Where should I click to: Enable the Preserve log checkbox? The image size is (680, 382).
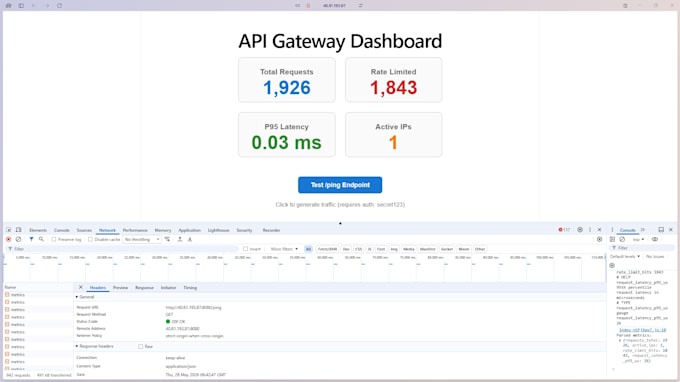(54, 239)
